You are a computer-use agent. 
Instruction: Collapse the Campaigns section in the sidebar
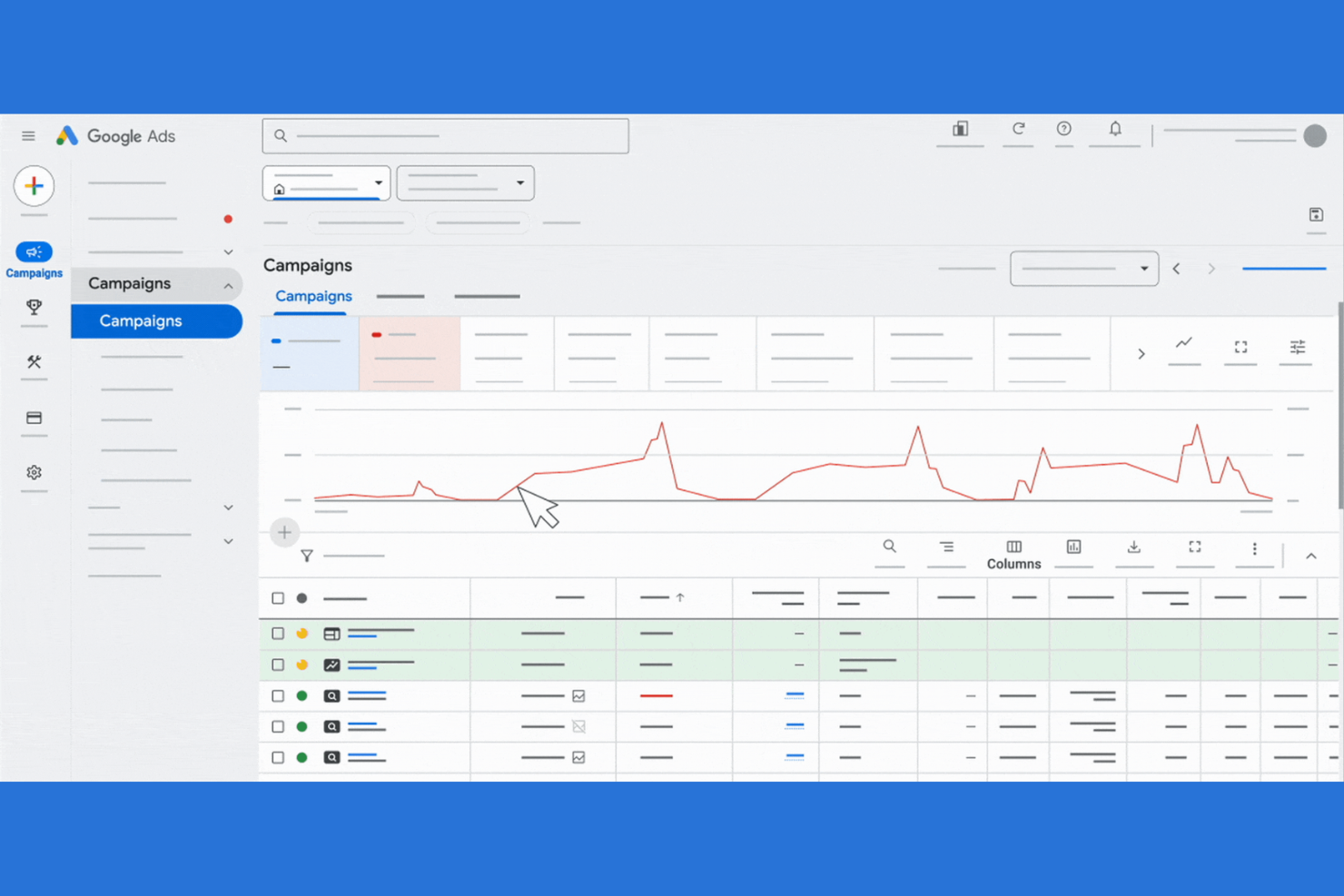pos(228,284)
